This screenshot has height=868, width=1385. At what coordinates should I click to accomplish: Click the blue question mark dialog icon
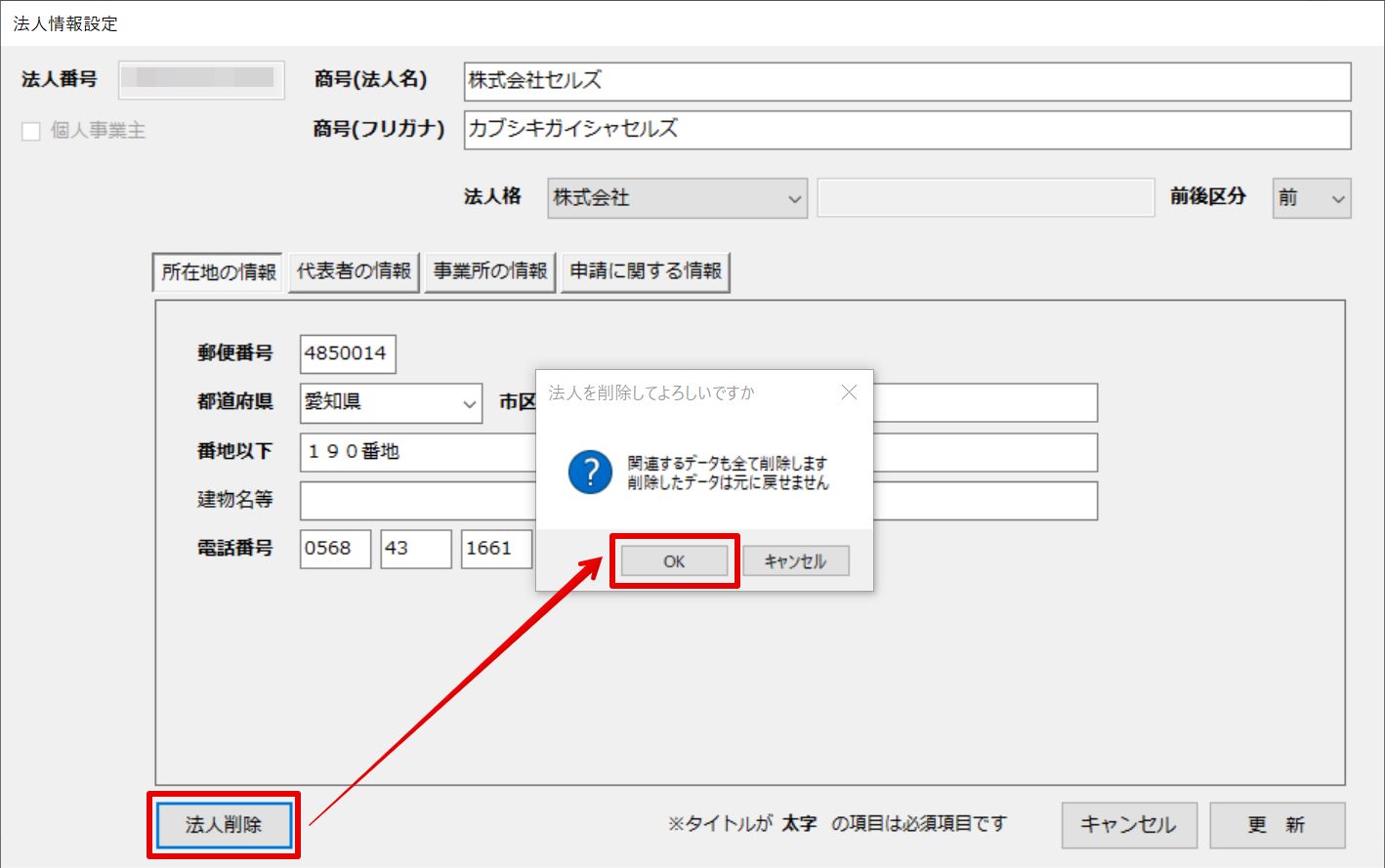click(590, 473)
